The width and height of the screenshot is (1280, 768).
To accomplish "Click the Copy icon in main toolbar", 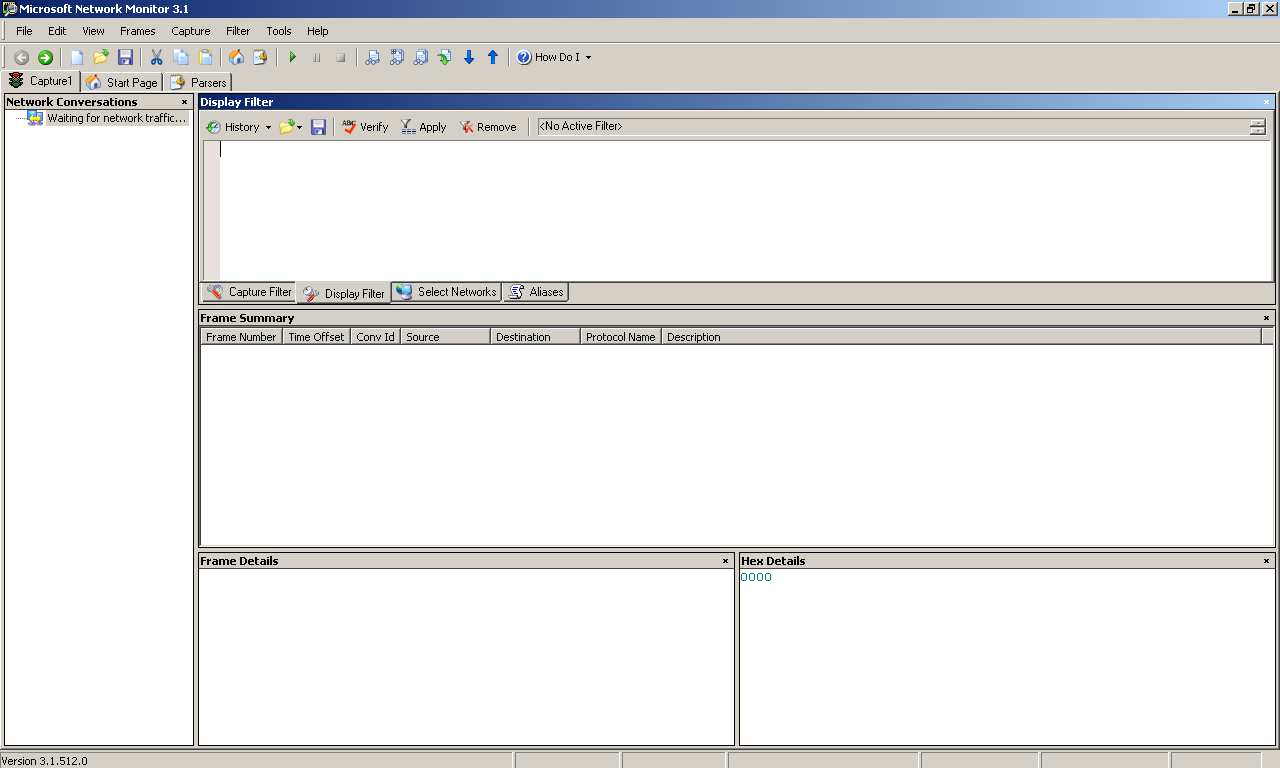I will pyautogui.click(x=181, y=58).
